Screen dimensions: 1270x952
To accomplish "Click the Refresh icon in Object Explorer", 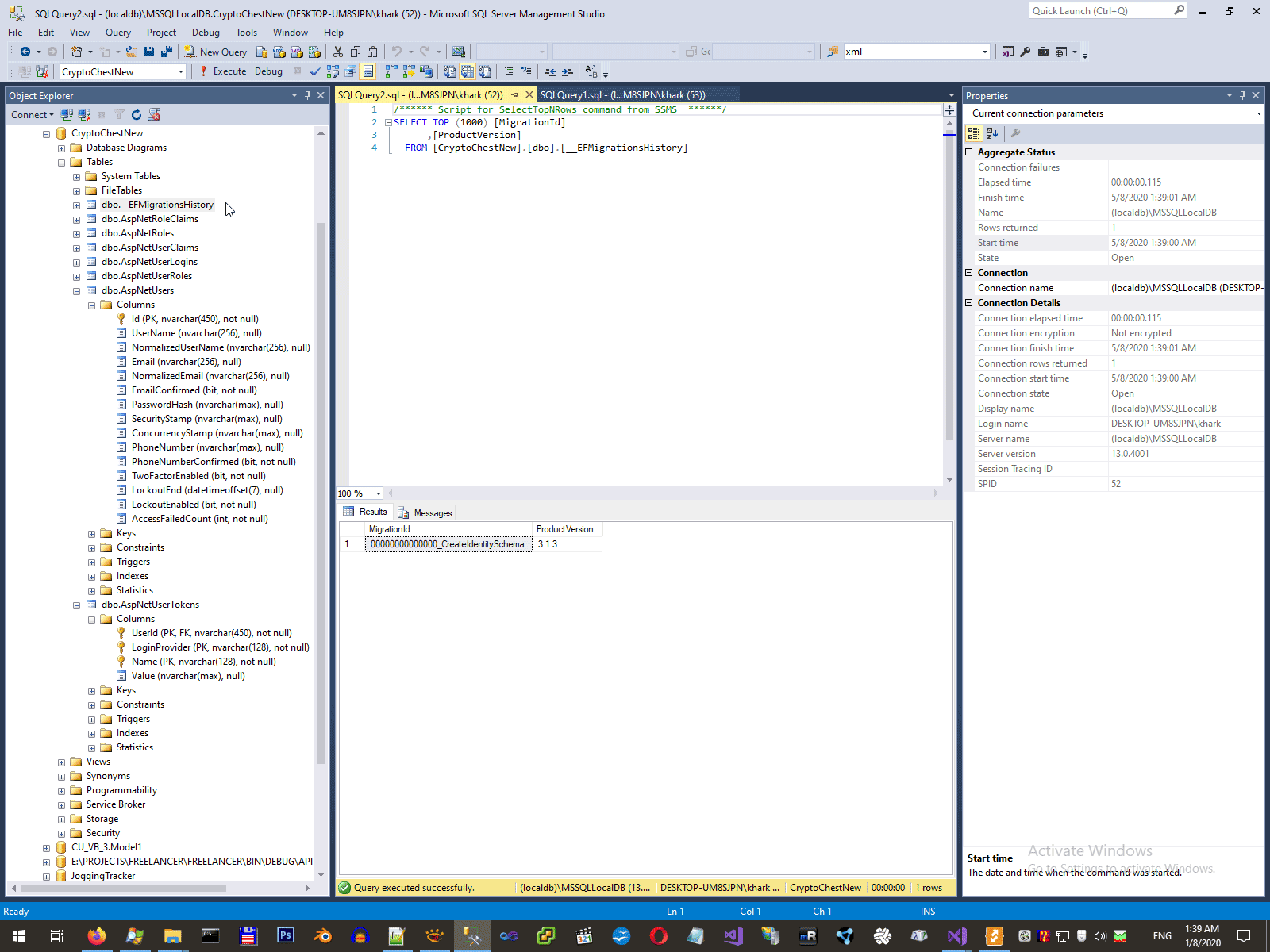I will tap(137, 115).
